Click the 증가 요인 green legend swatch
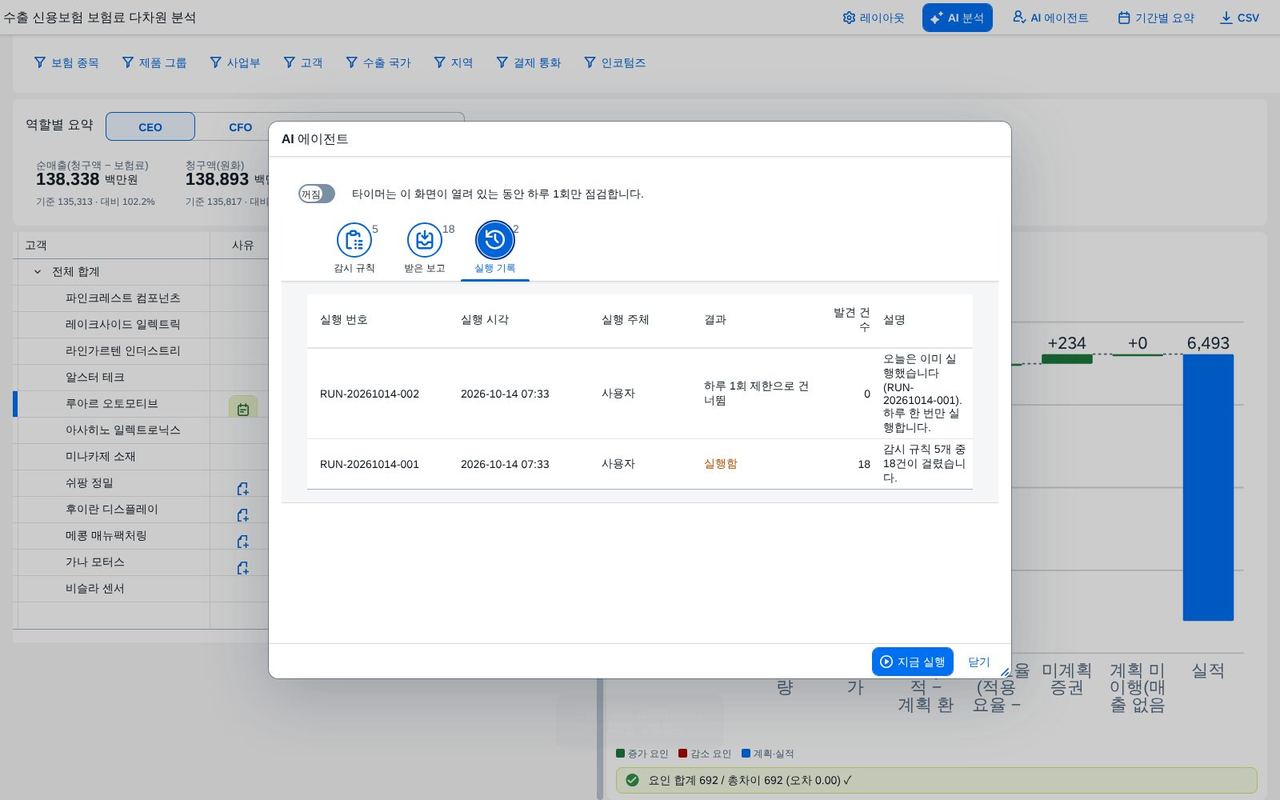 pos(620,754)
